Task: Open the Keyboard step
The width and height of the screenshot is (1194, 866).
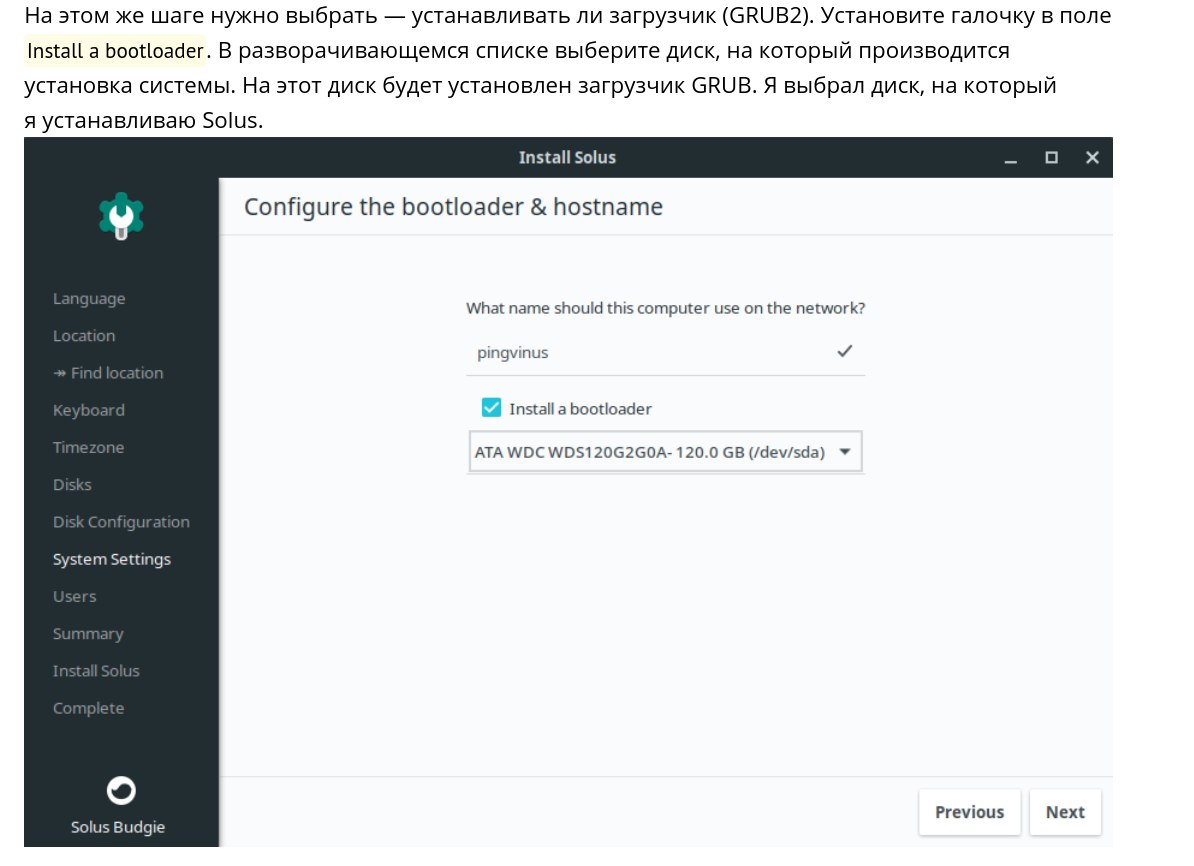Action: coord(88,411)
